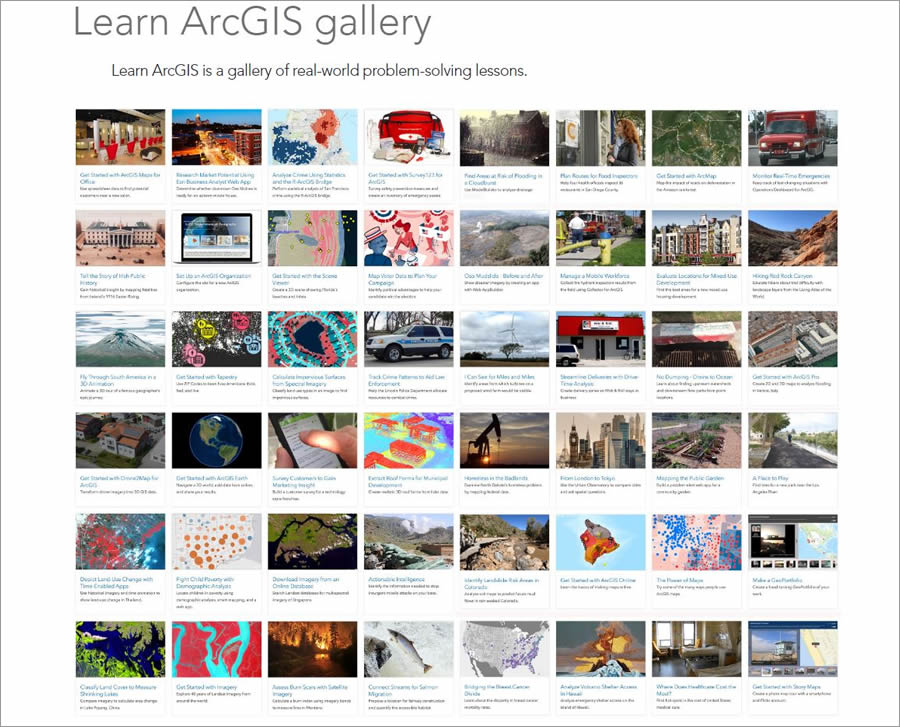Open the Get Started with Story Maps lesson
Viewport: 900px width, 727px height.
click(790, 689)
